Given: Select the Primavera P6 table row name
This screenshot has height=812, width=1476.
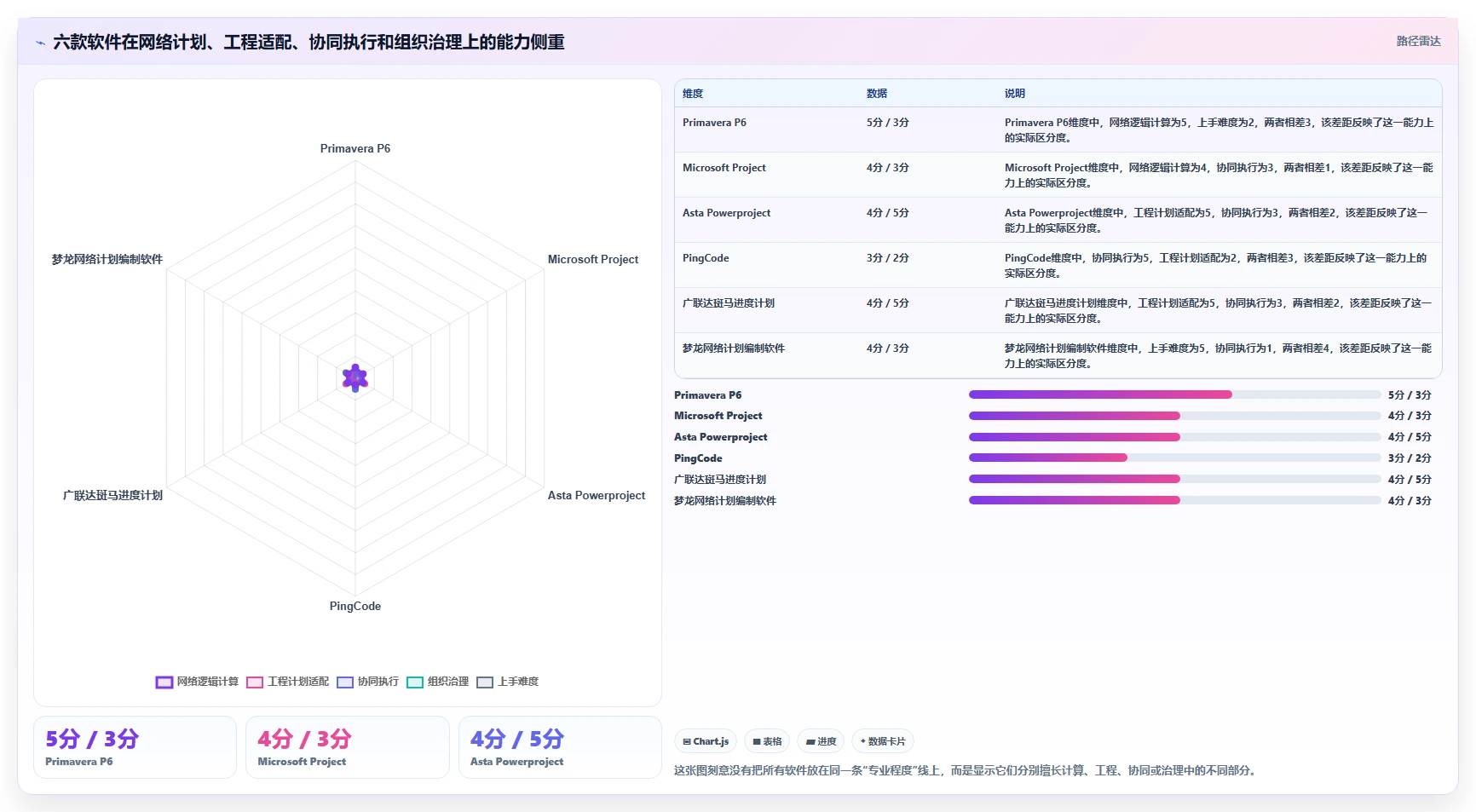Looking at the screenshot, I should 714,123.
